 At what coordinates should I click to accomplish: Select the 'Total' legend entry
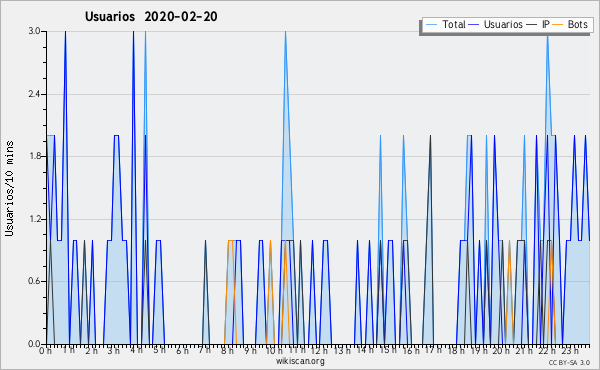(x=453, y=24)
